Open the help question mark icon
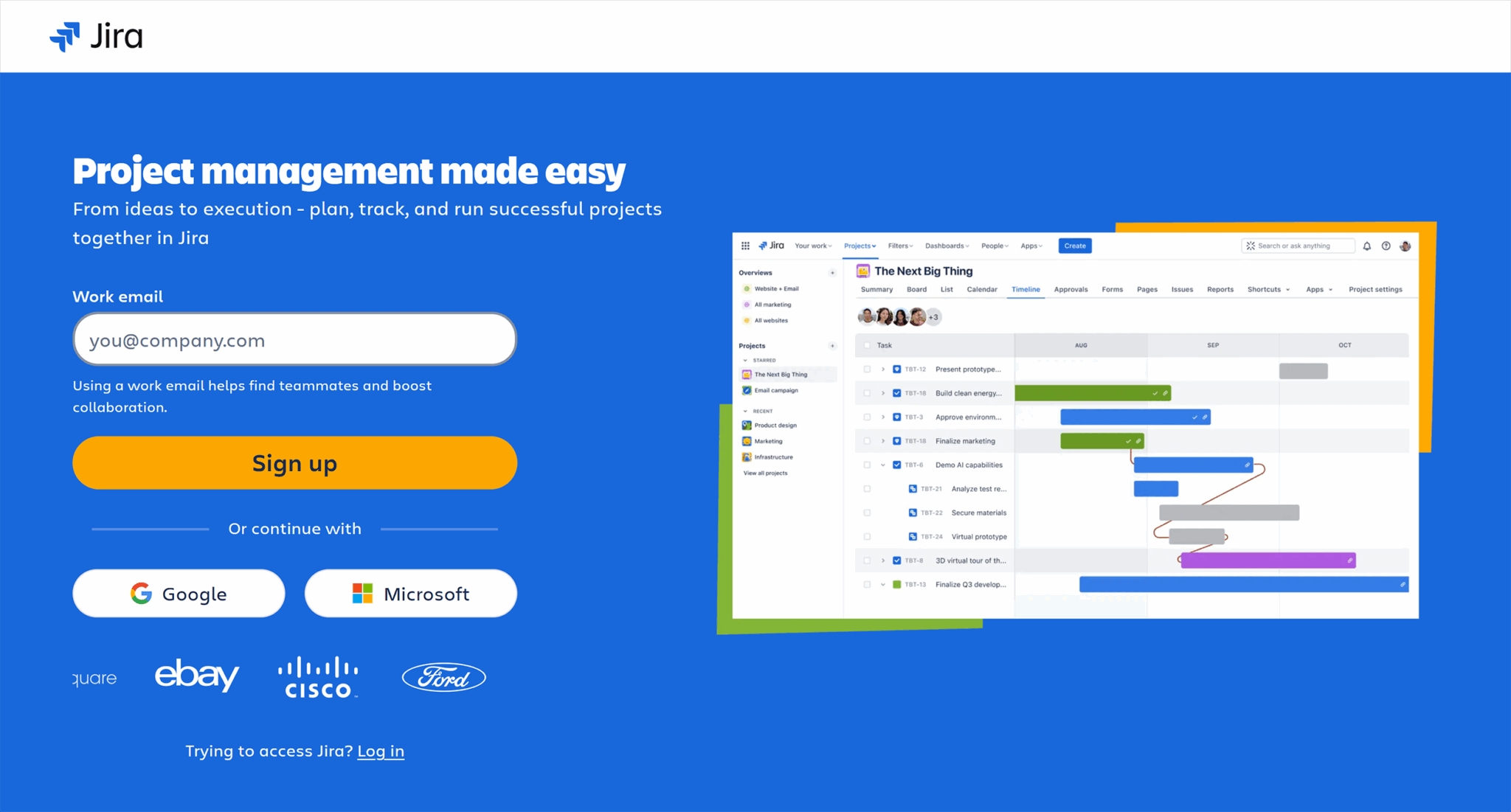The width and height of the screenshot is (1511, 812). [1386, 246]
